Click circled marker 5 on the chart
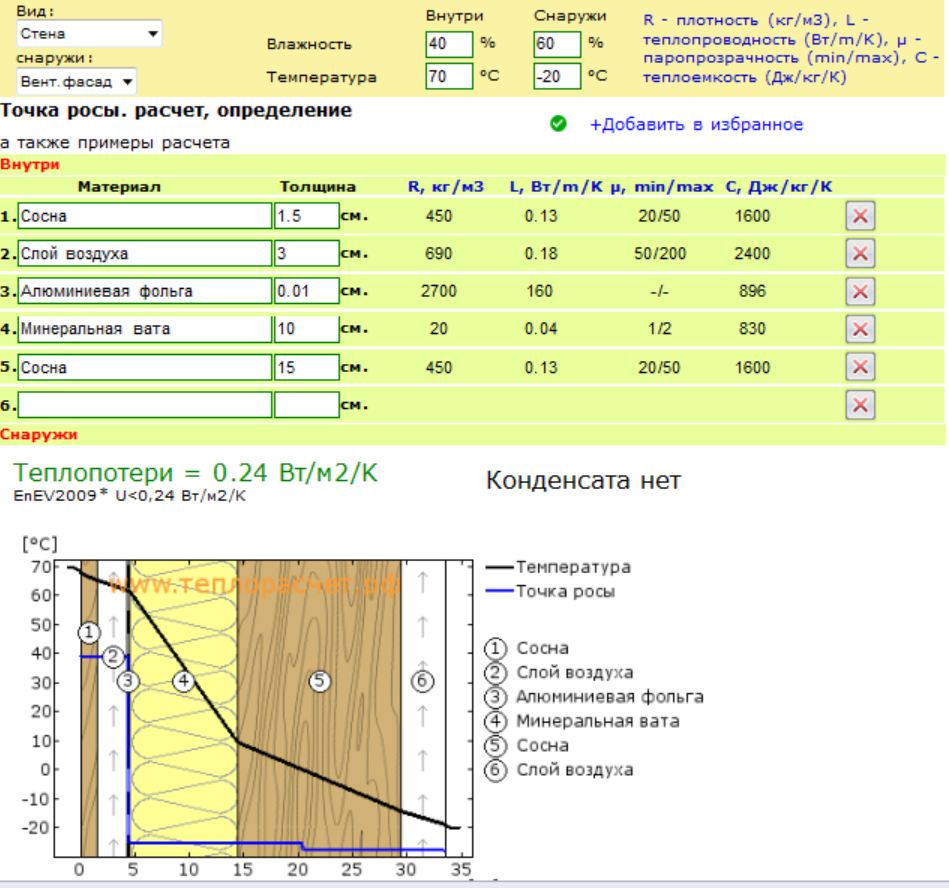 (x=320, y=681)
